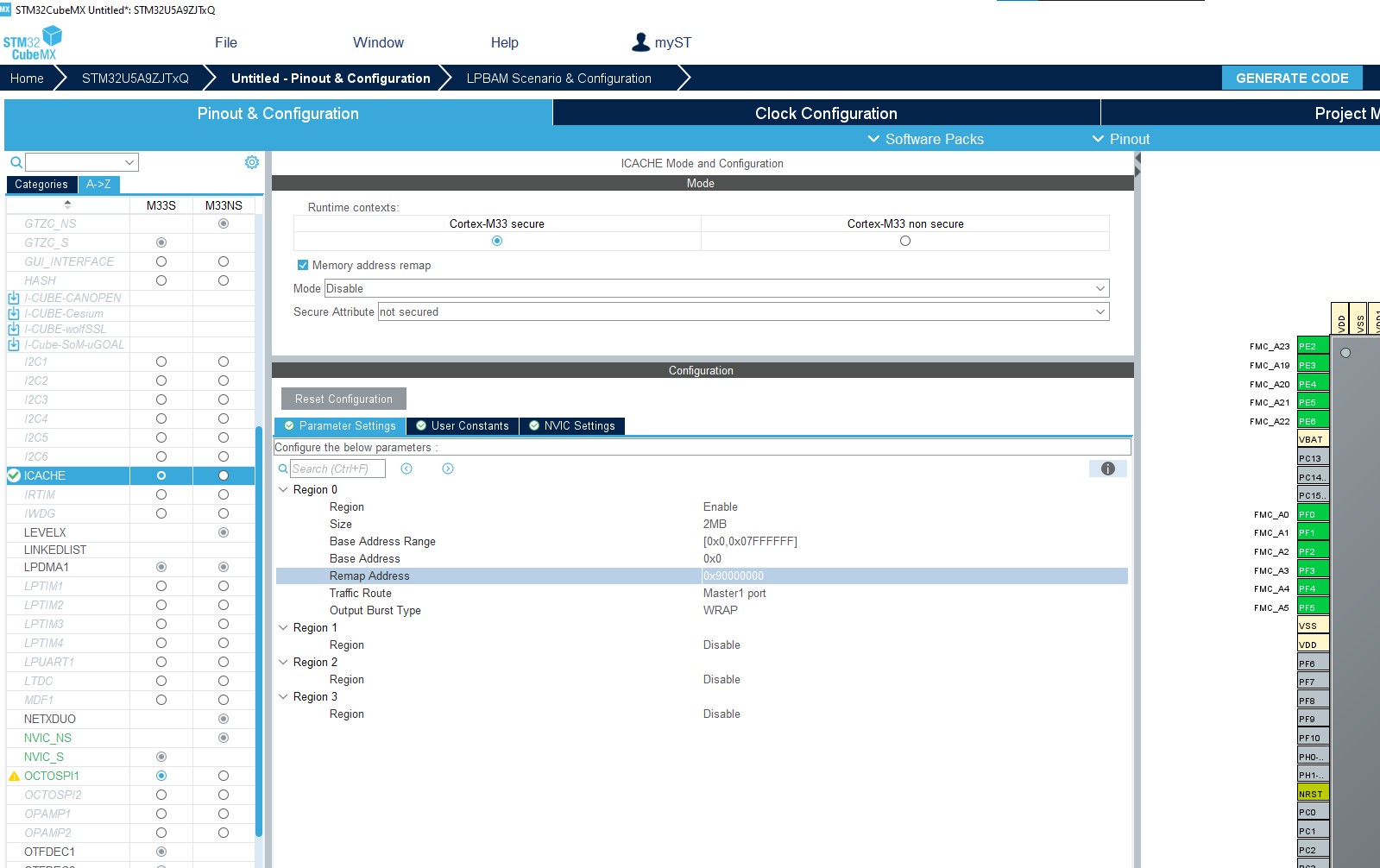The height and width of the screenshot is (868, 1380).
Task: Go to Home breadcrumb
Action: tap(27, 78)
